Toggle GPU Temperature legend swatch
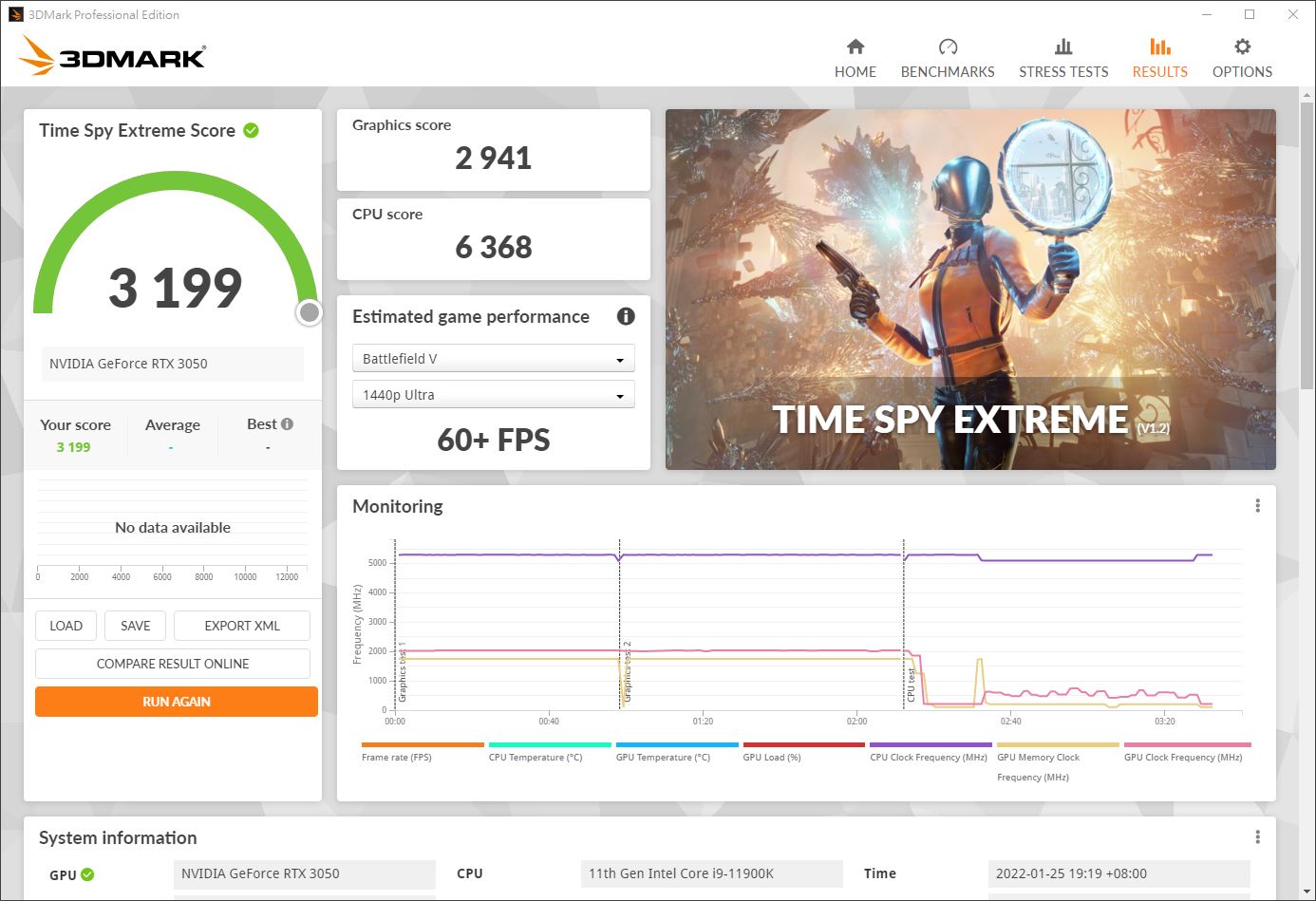The width and height of the screenshot is (1316, 901). [677, 745]
